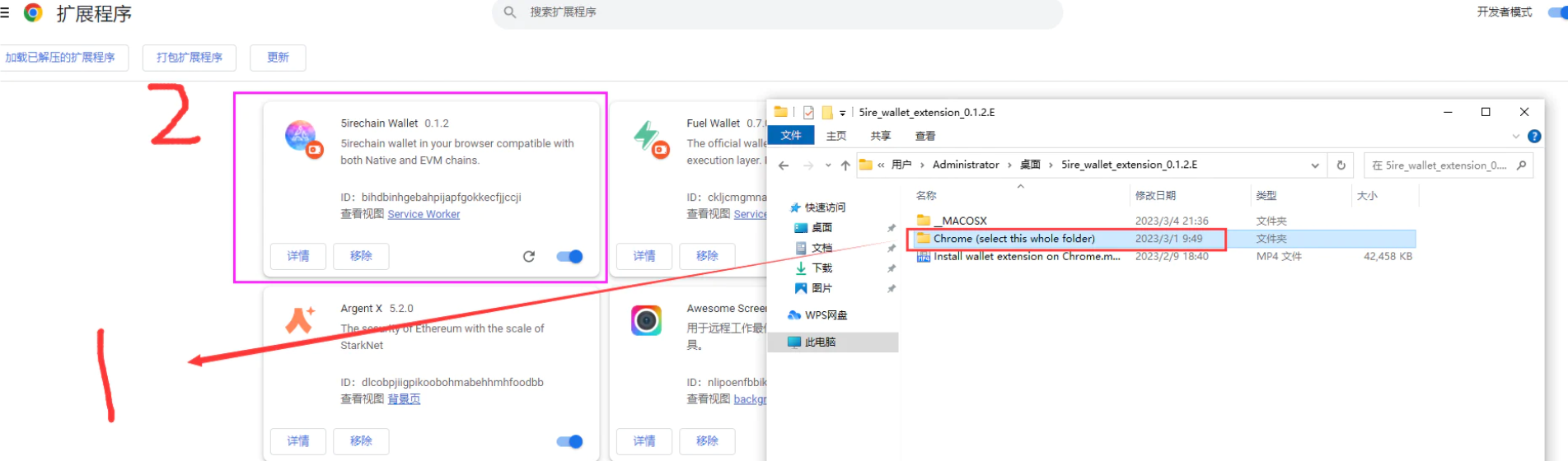Click the Explorer help question mark icon

tap(1534, 136)
